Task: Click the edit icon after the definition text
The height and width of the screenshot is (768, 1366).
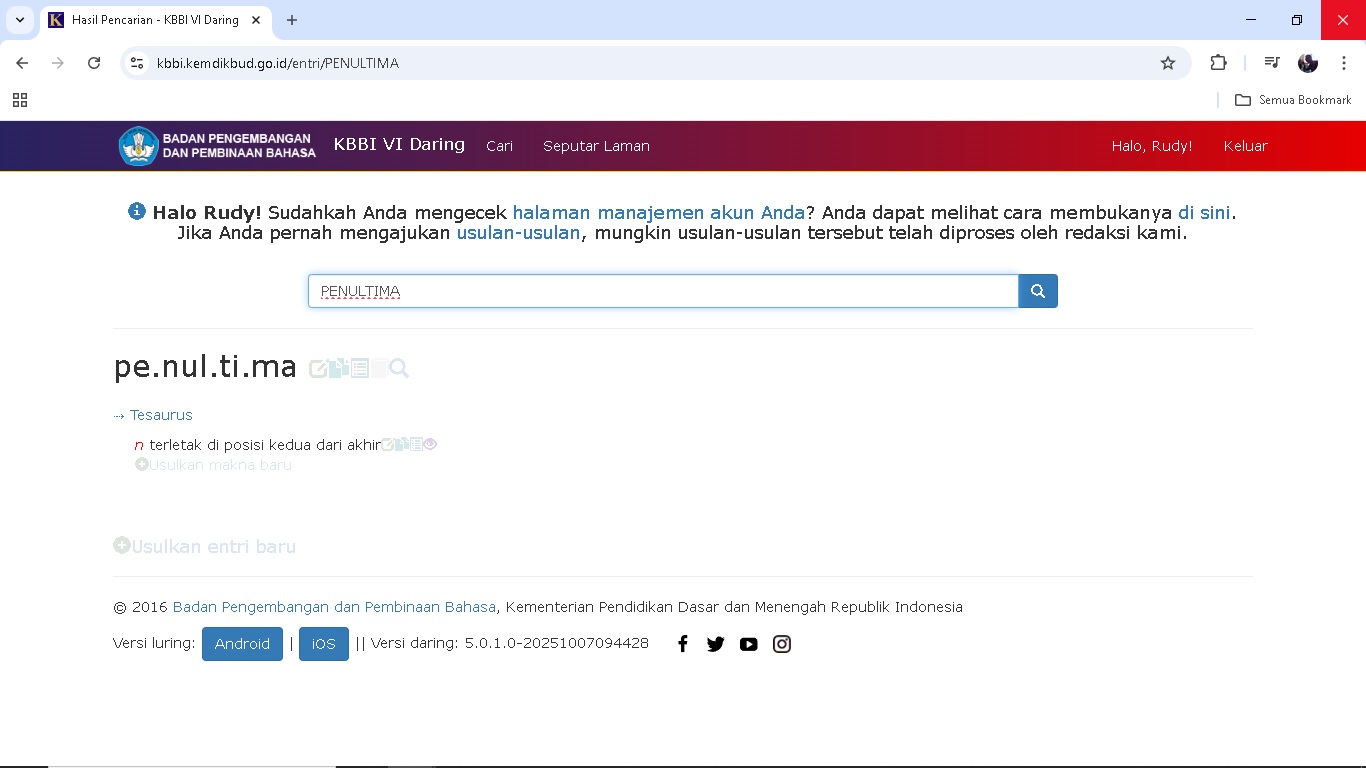Action: (388, 445)
